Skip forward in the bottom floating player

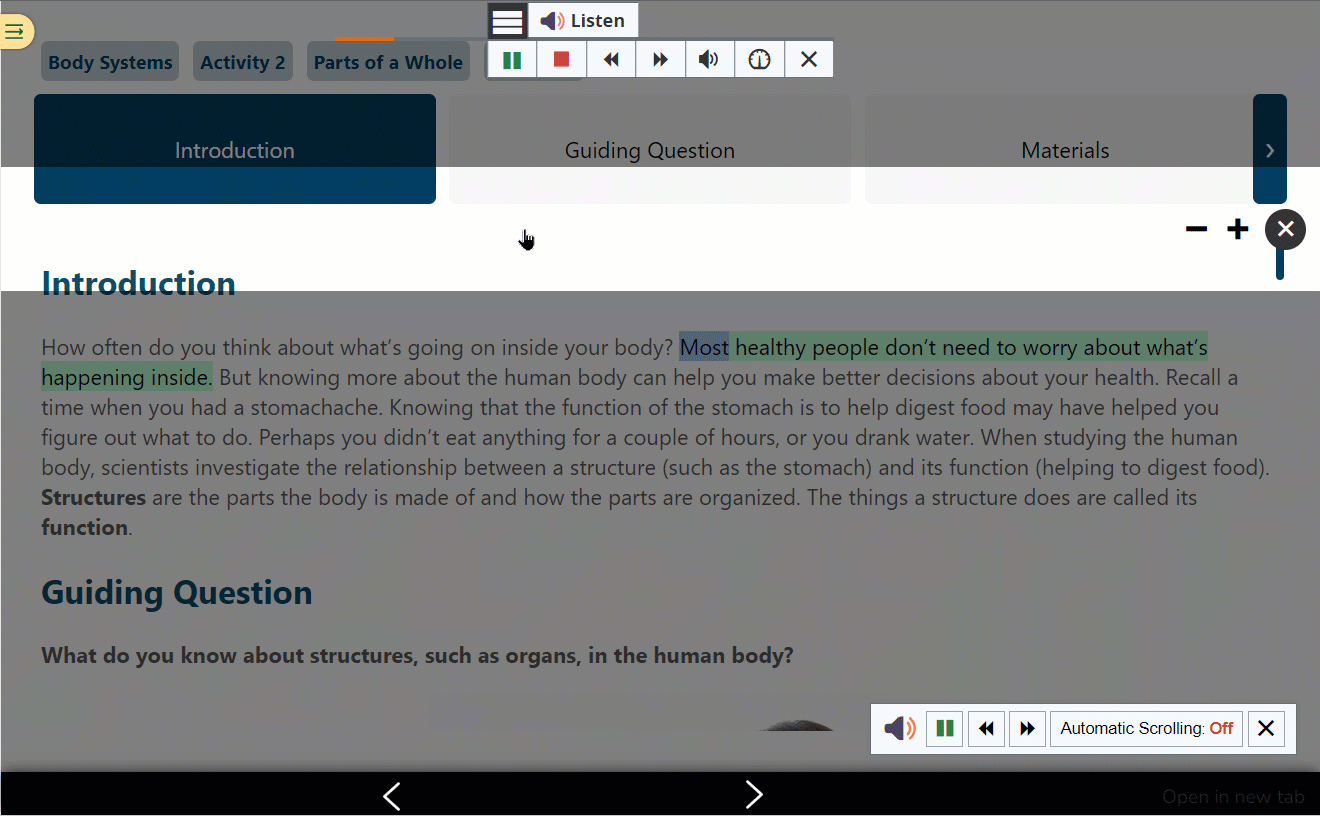point(1027,729)
